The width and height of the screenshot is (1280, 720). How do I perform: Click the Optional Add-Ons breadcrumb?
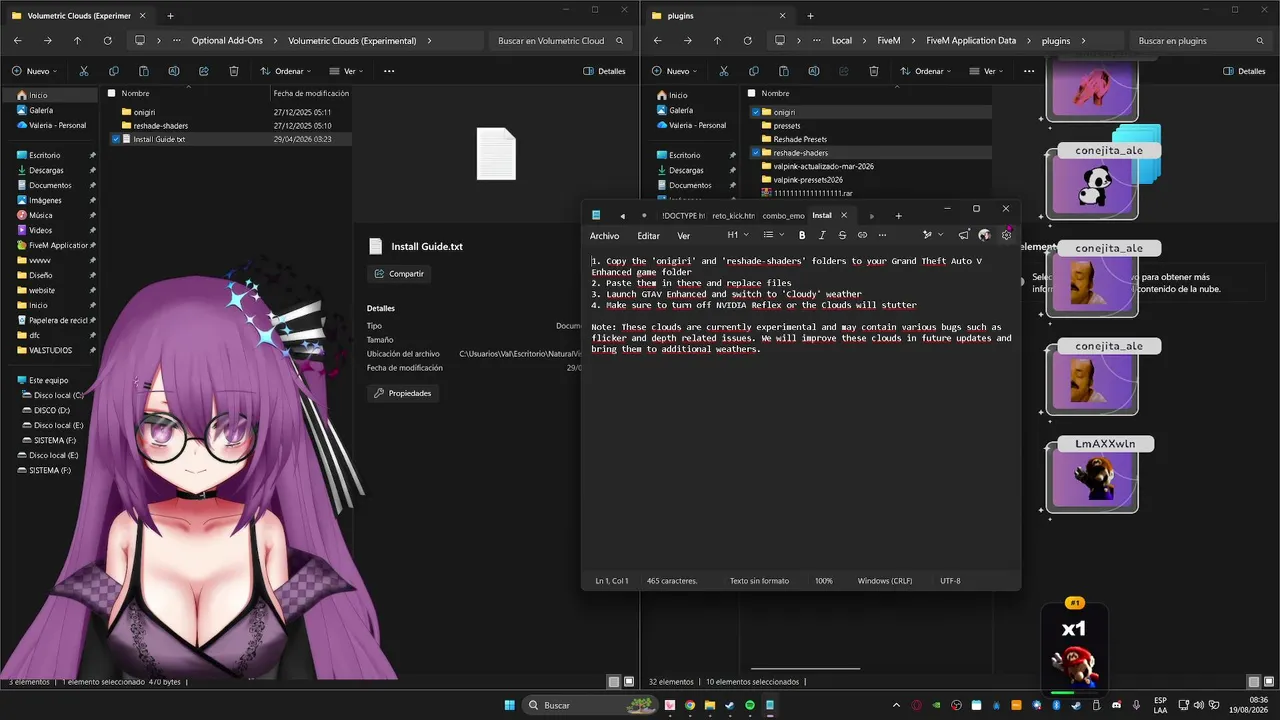(227, 41)
